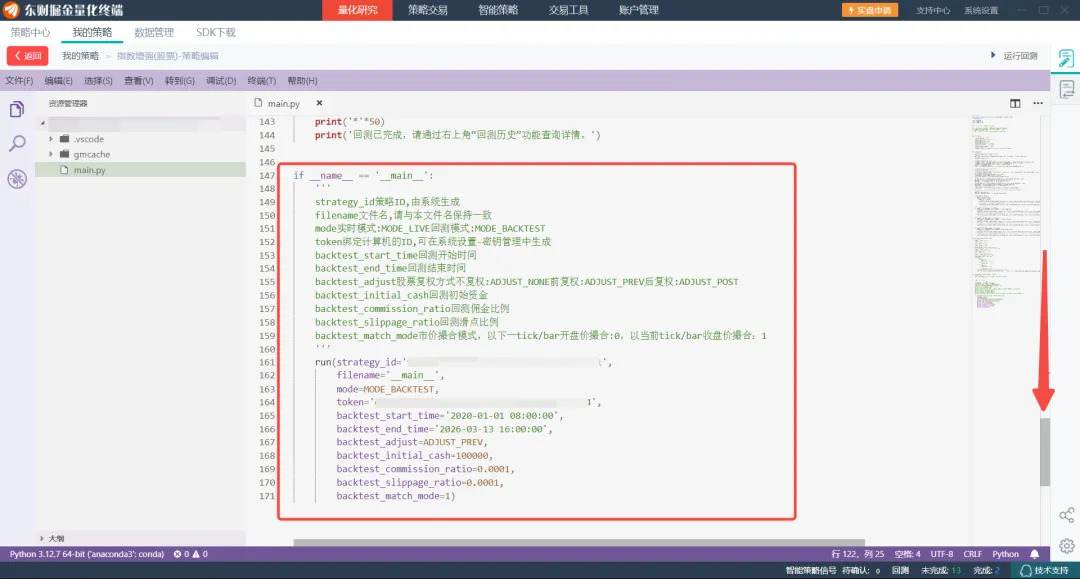Expand the .vscode folder
The image size is (1080, 579).
coord(50,138)
